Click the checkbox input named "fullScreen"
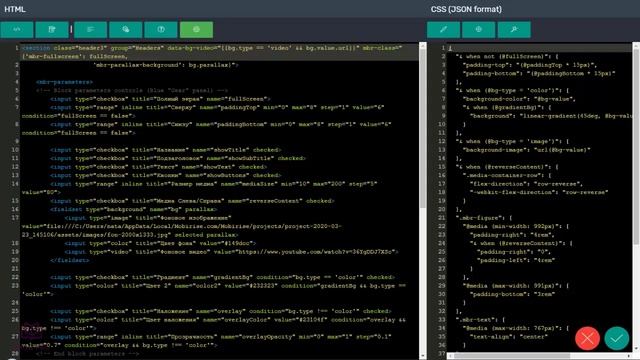This screenshot has width=640, height=360. (160, 99)
